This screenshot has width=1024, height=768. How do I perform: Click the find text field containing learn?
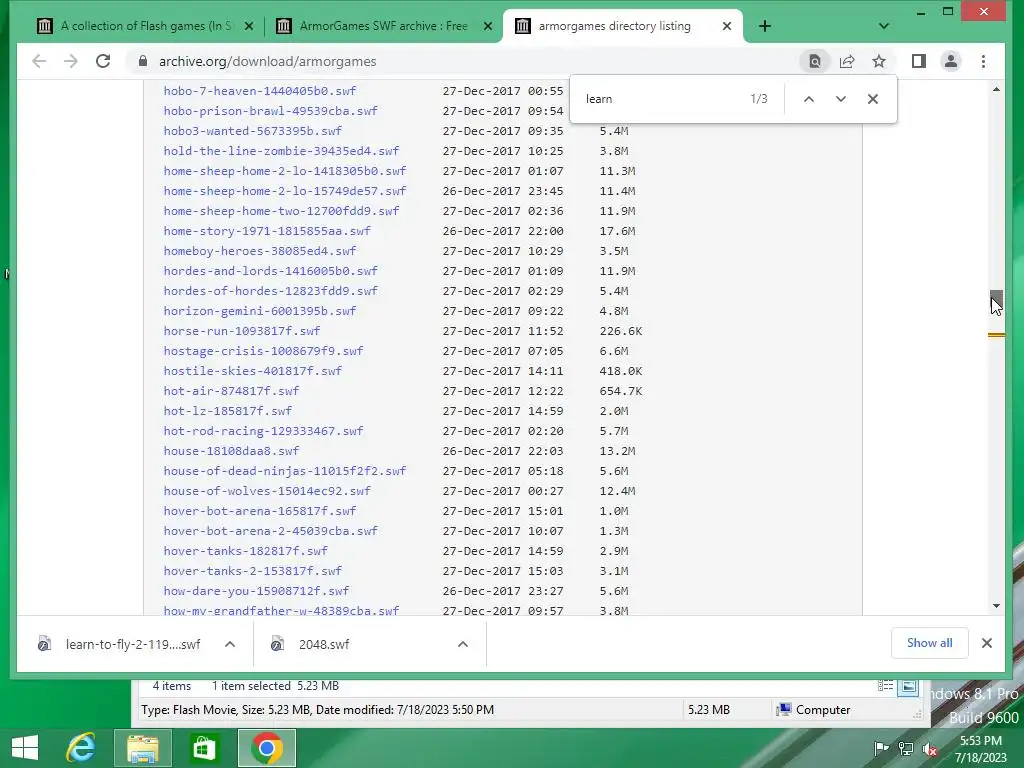660,99
